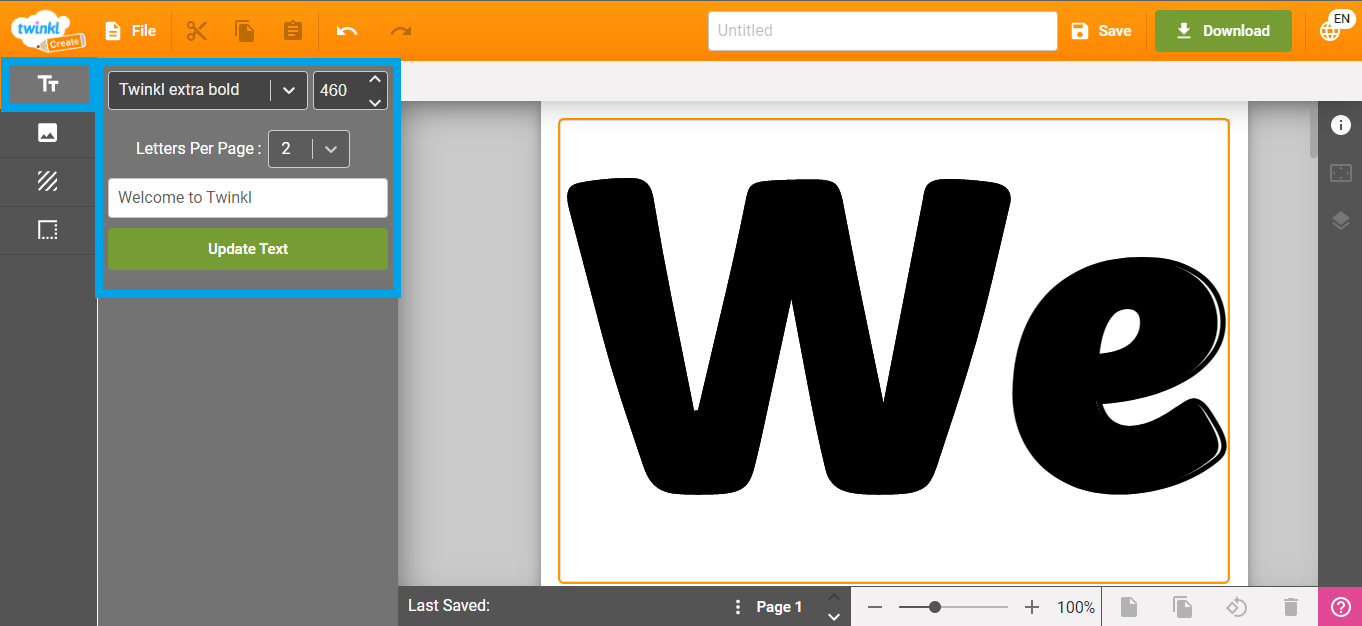This screenshot has height=626, width=1362.
Task: Click the layers icon on the right edge
Action: [1340, 220]
